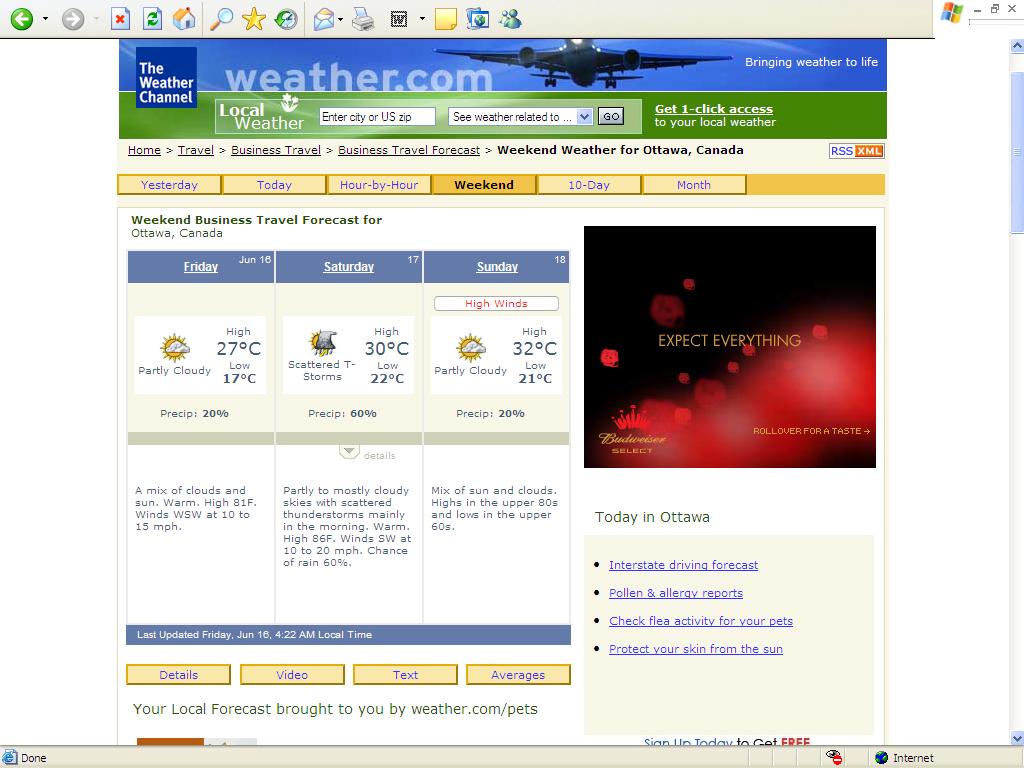This screenshot has height=768, width=1024.
Task: Click the popup blocker status bar icon
Action: coord(834,758)
